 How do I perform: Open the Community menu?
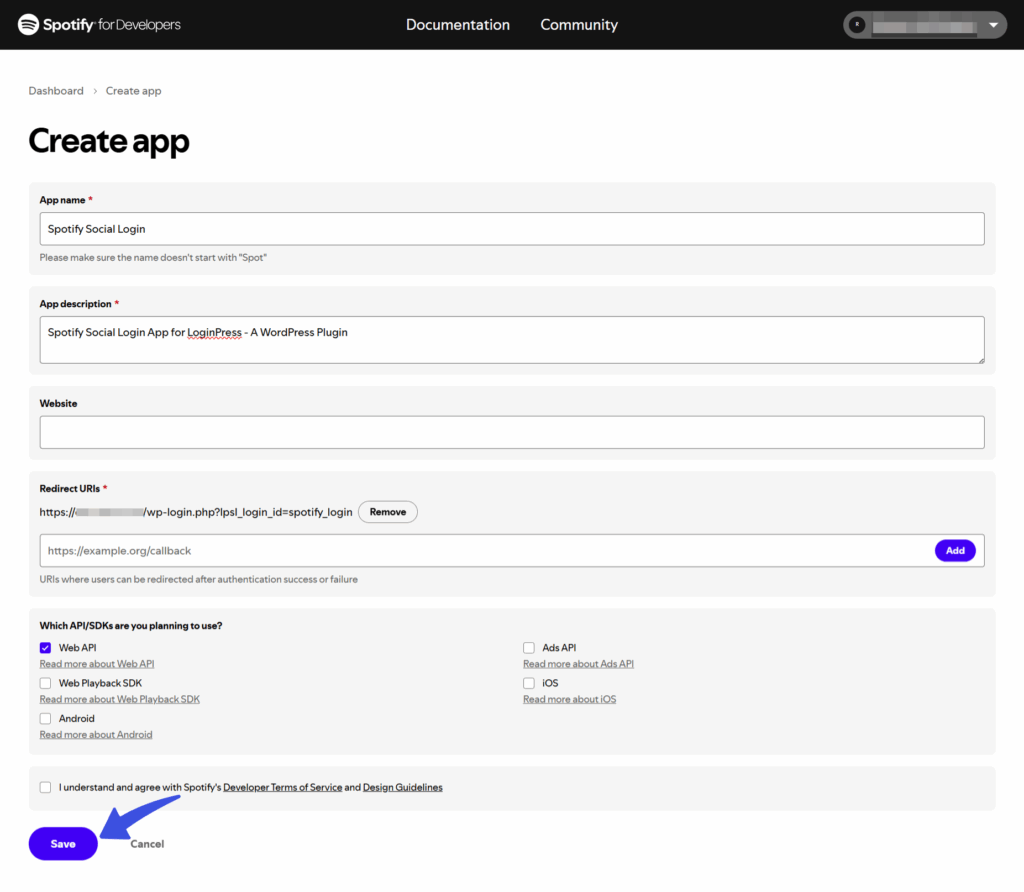tap(579, 25)
